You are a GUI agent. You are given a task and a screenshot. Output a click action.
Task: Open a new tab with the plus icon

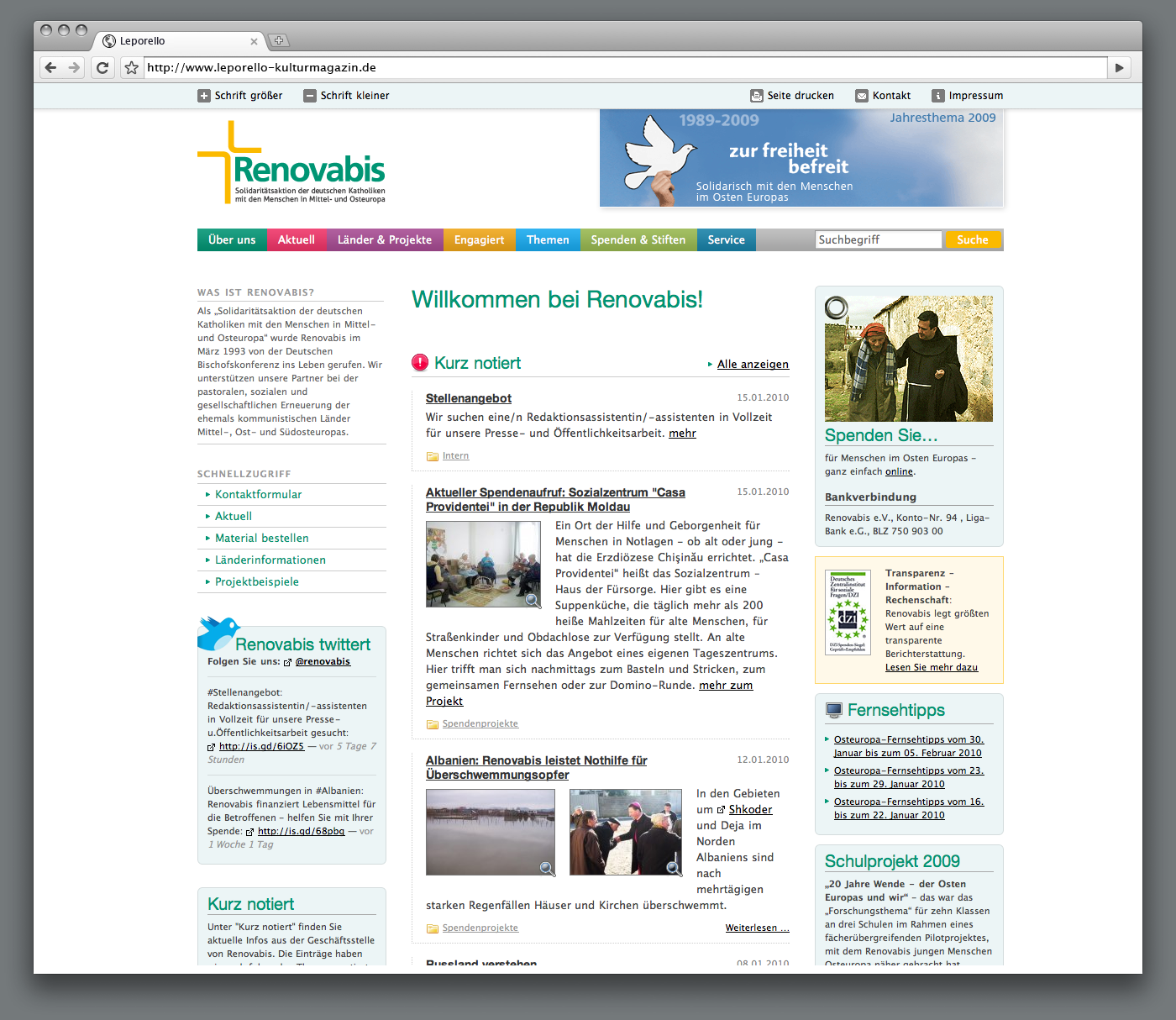coord(279,40)
